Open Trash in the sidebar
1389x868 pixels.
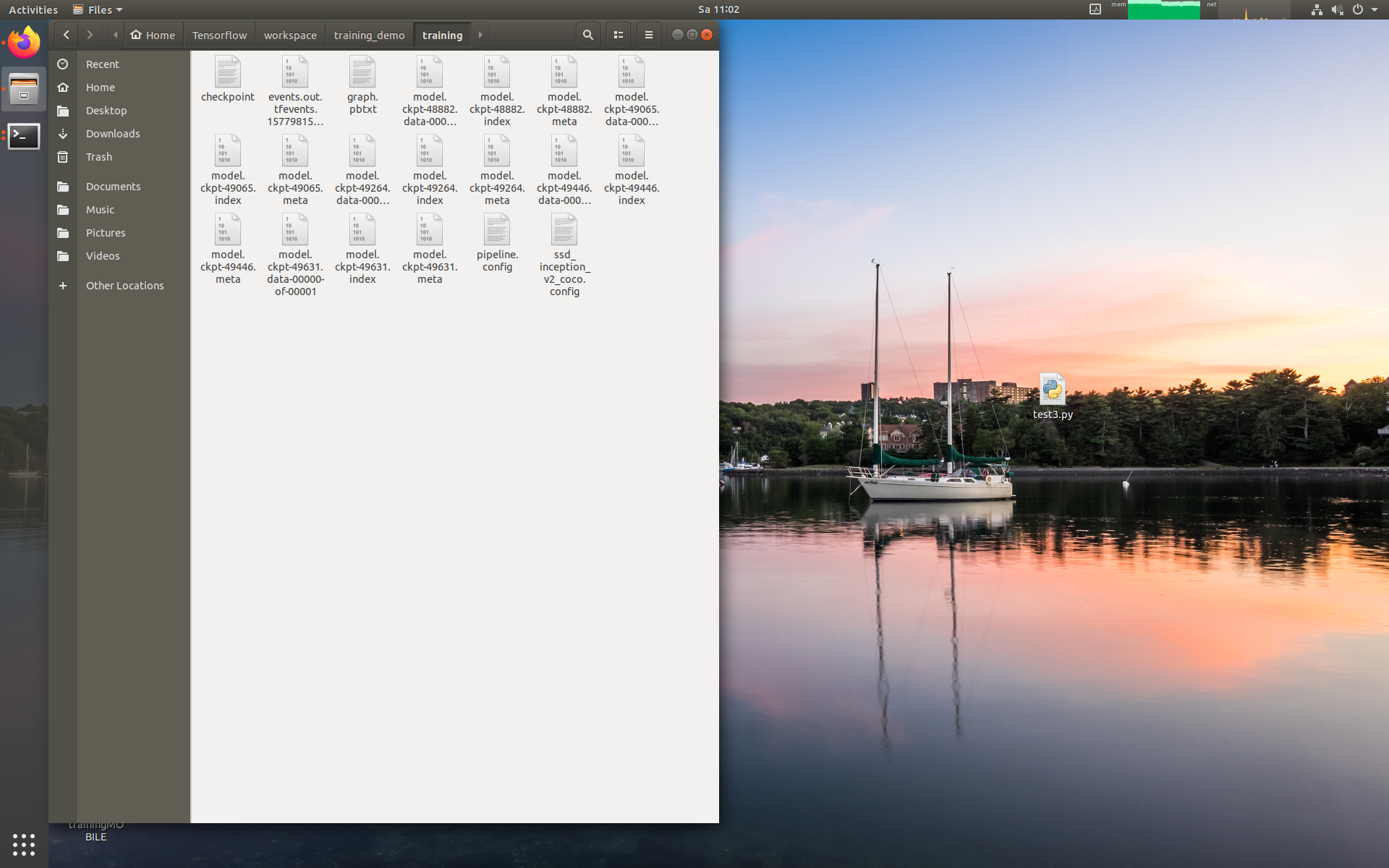point(99,157)
